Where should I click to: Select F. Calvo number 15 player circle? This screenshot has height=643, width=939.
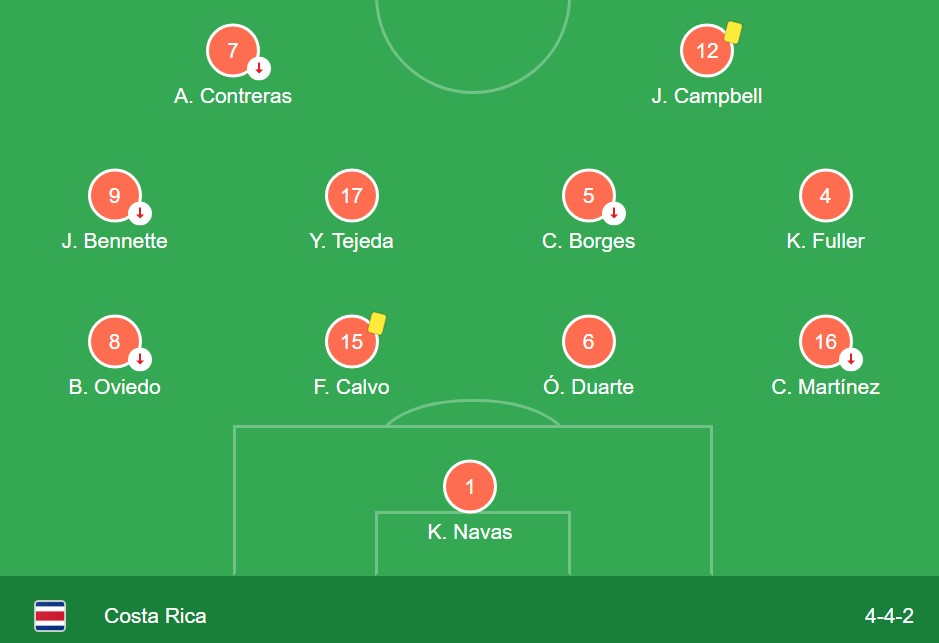(352, 341)
